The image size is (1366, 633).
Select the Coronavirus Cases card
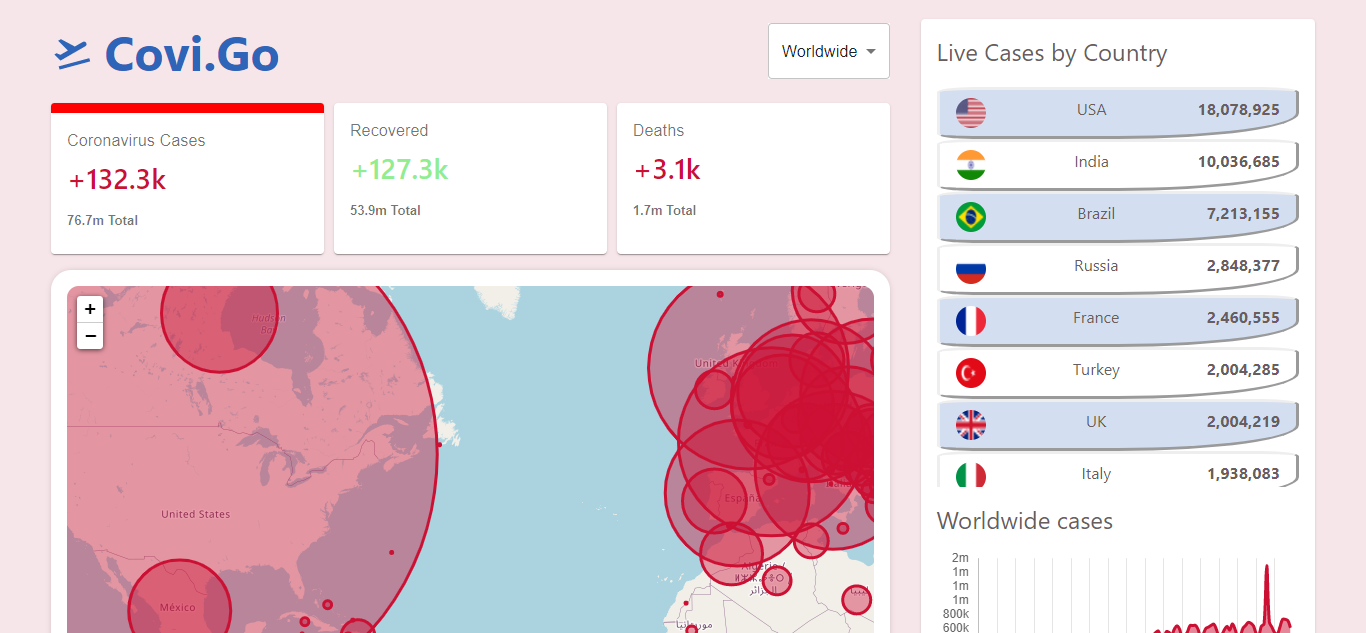(187, 178)
